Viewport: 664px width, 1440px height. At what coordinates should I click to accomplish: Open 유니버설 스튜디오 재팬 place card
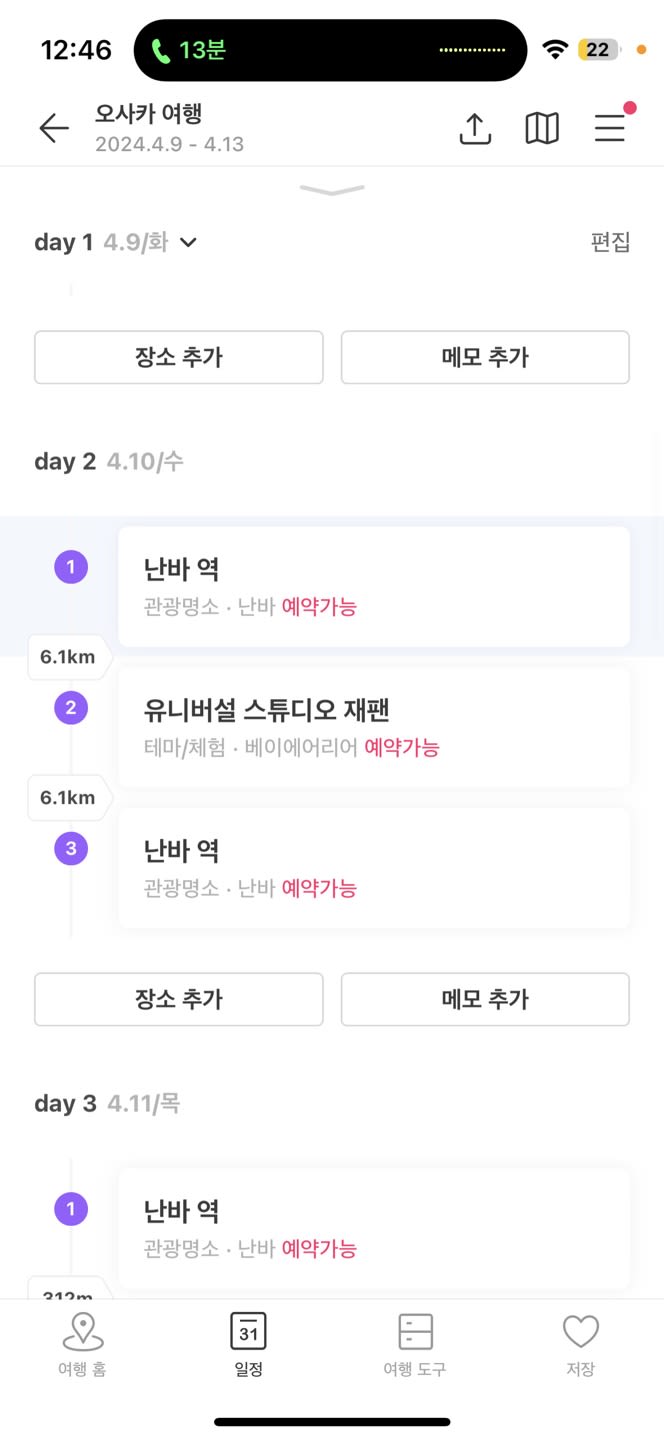pyautogui.click(x=374, y=727)
